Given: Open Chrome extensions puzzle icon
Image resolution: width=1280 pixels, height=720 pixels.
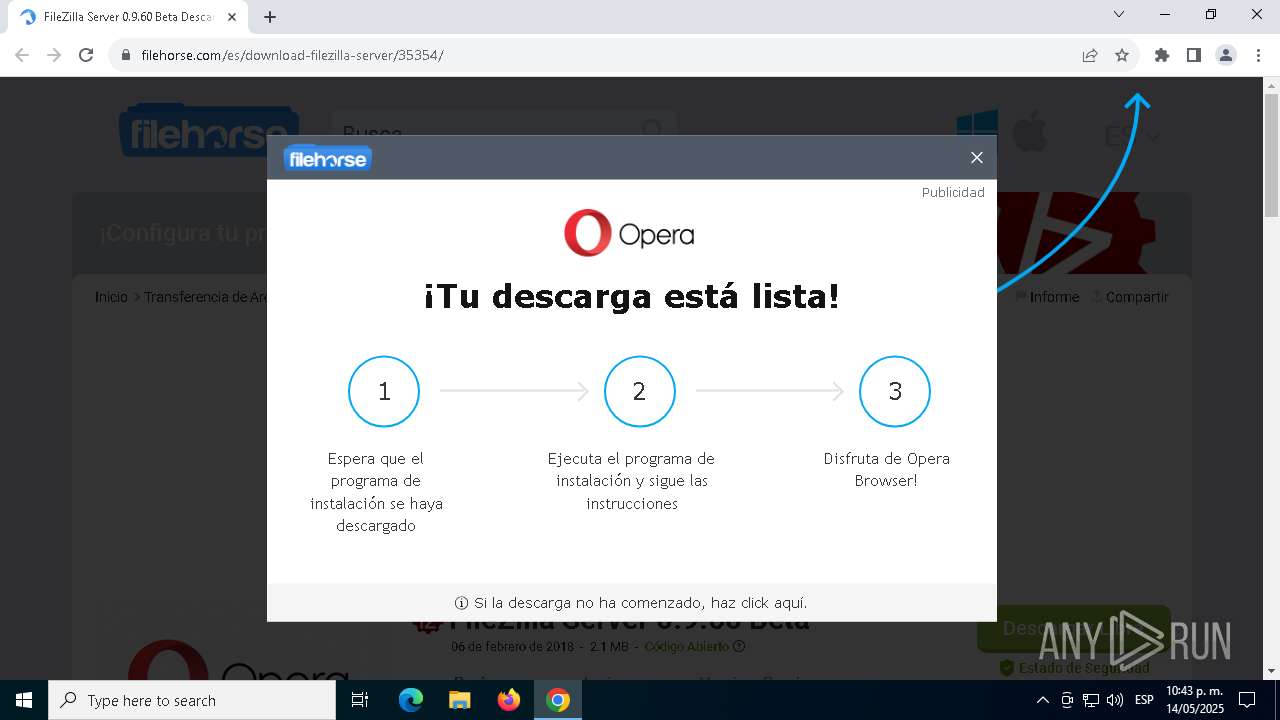Looking at the screenshot, I should coord(1162,55).
